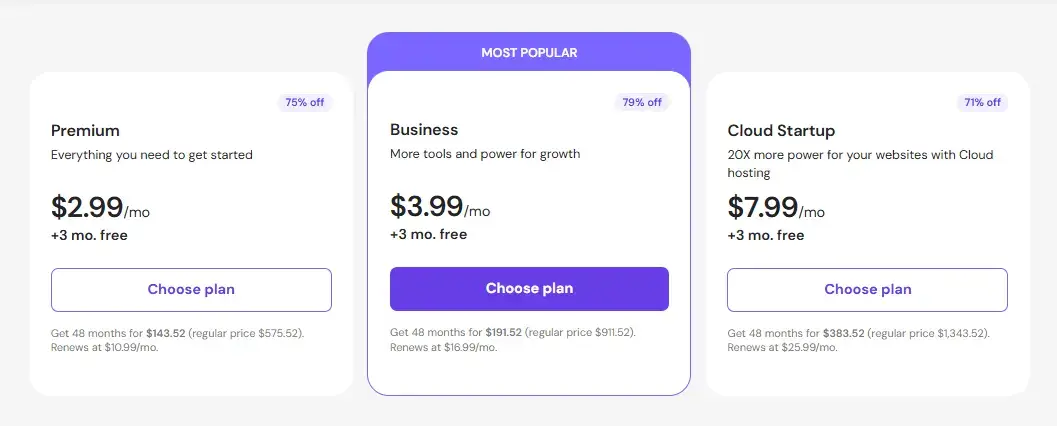Image resolution: width=1057 pixels, height=426 pixels.
Task: Choose the Cloud Startup plan
Action: [867, 290]
